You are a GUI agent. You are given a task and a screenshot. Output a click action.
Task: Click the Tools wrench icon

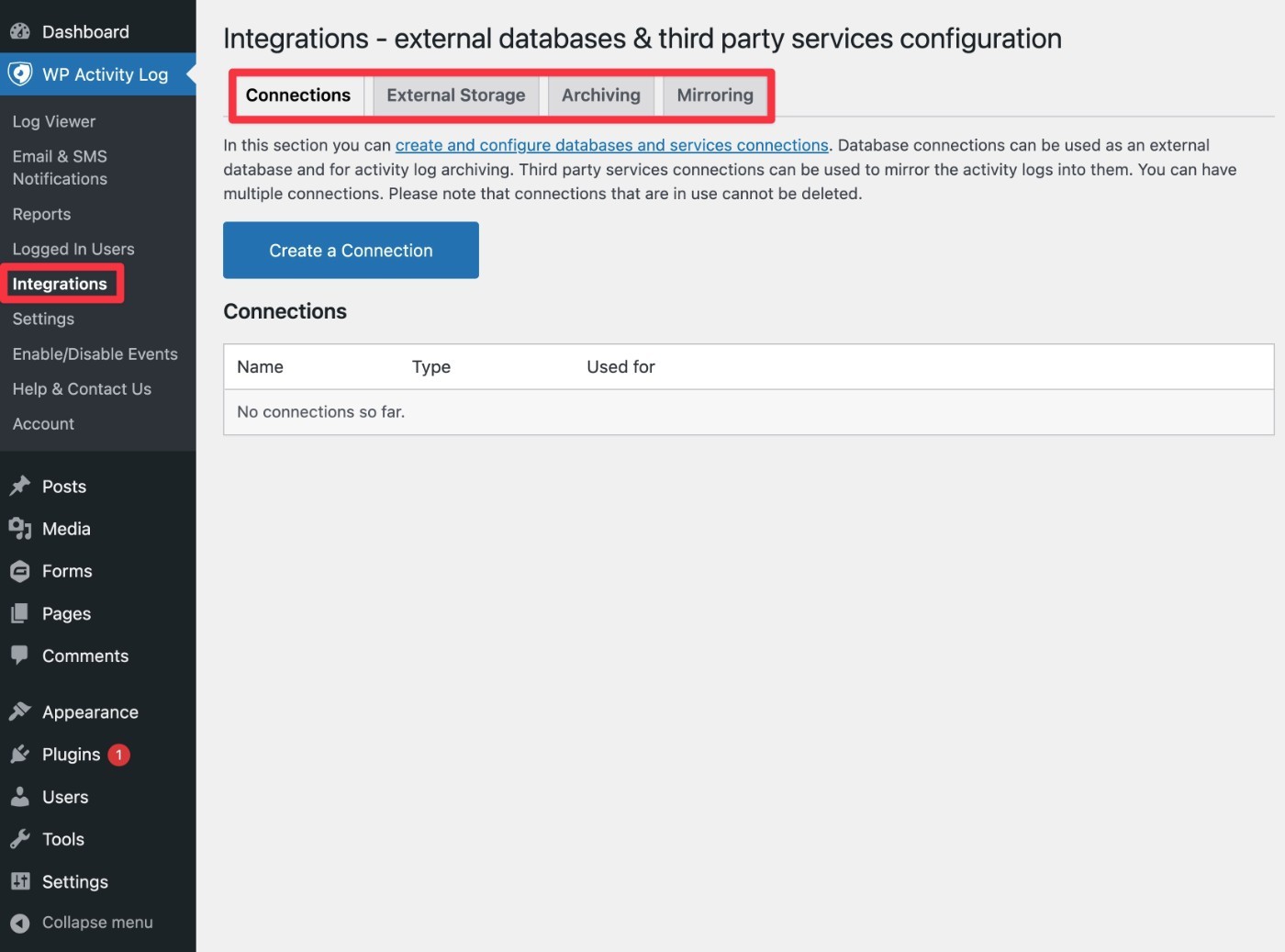(20, 839)
